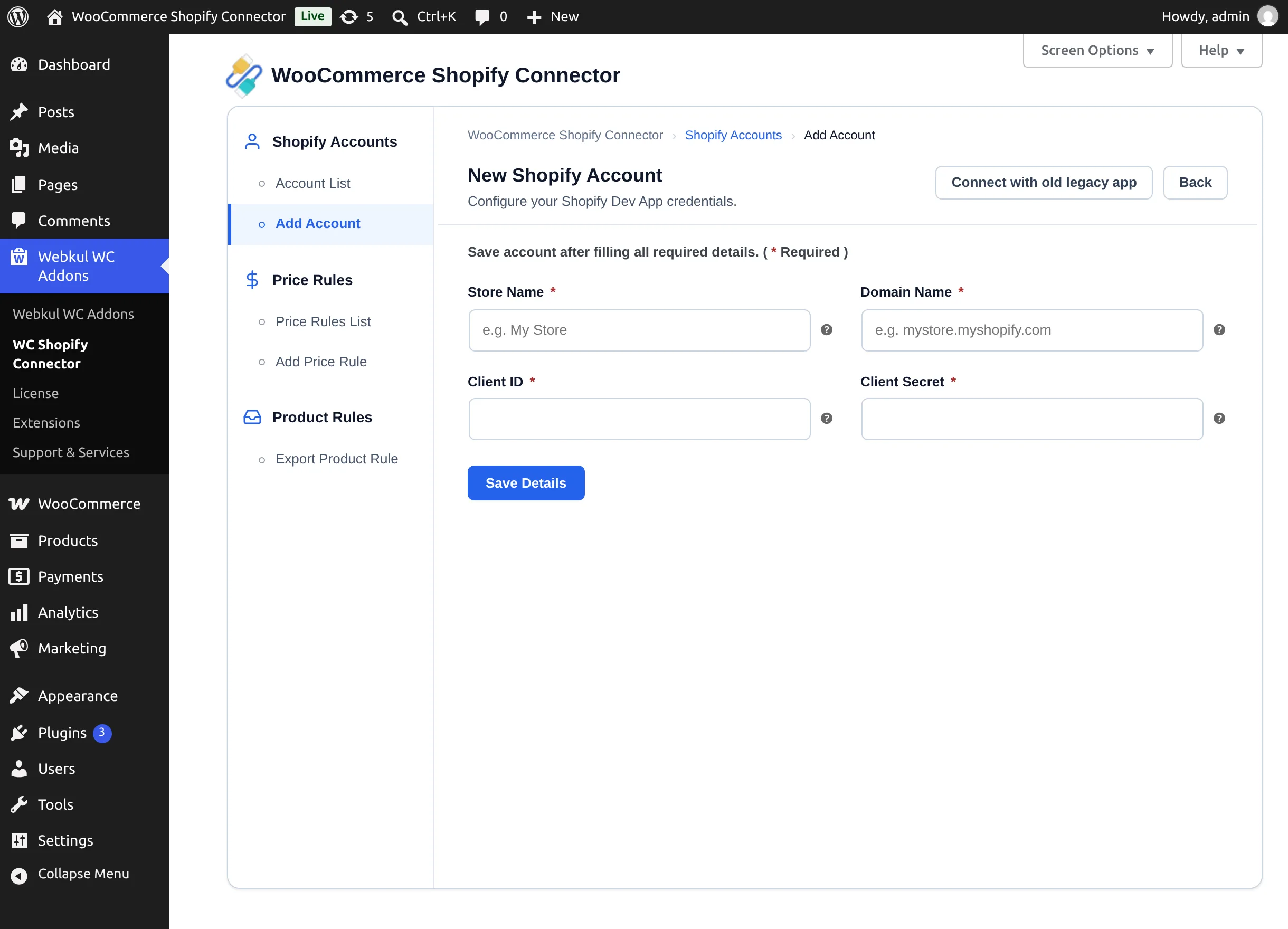Click Connect with old legacy app
Screen dimensions: 1288x929
pyautogui.click(x=1044, y=182)
